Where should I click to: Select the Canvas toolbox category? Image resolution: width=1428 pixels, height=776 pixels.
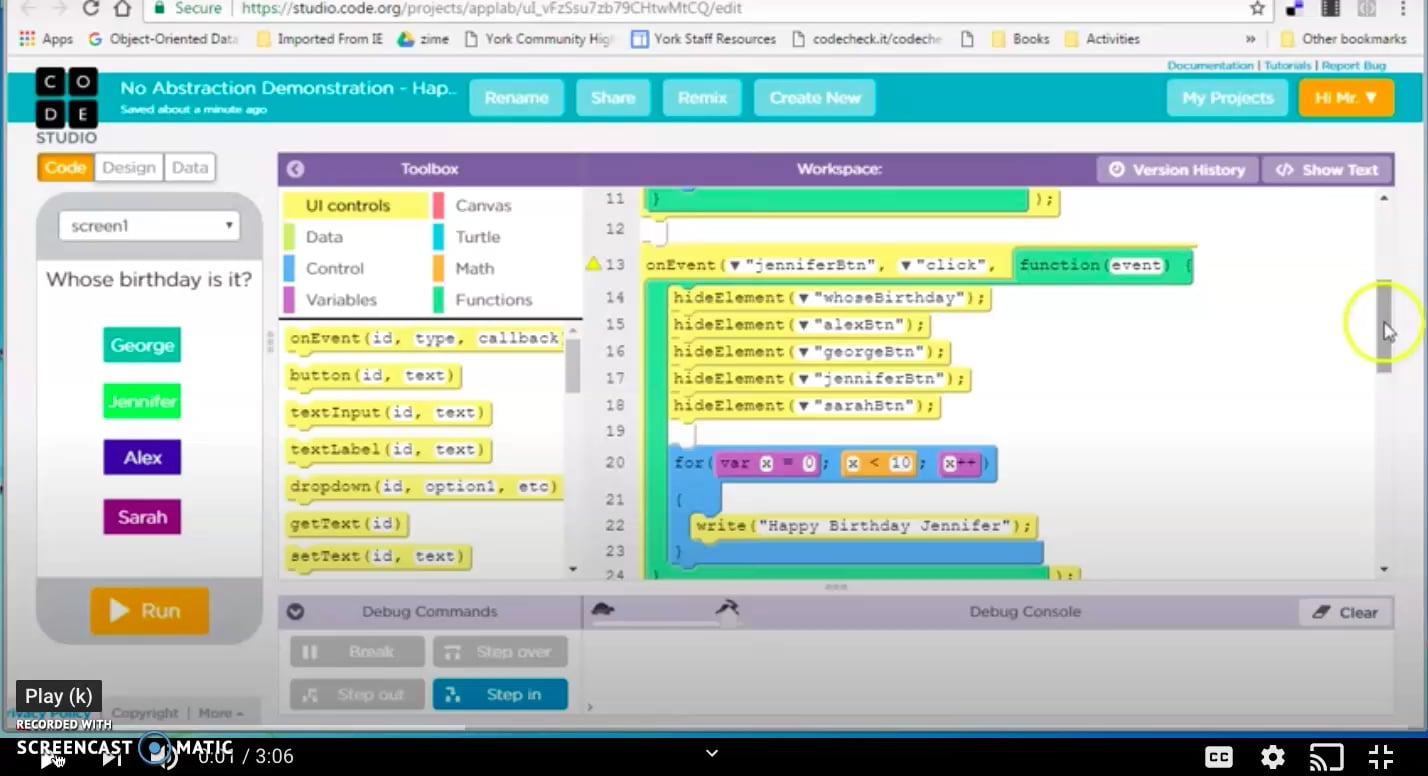coord(483,206)
